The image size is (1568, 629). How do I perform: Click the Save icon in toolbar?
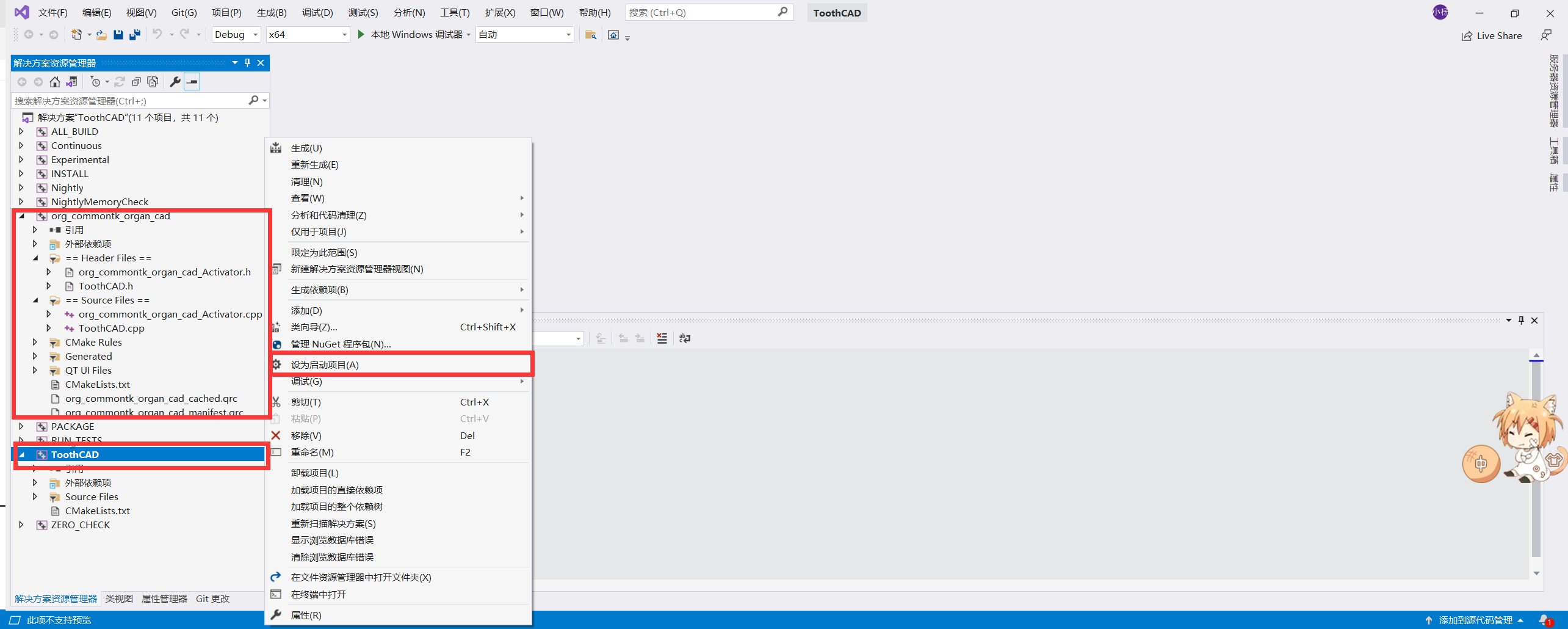coord(118,35)
